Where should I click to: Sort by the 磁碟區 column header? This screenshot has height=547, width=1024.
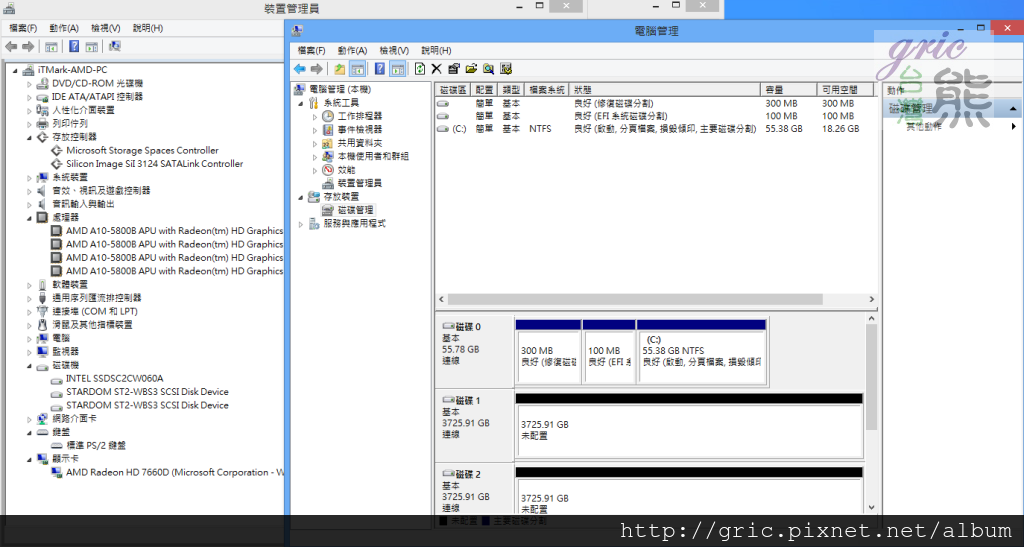453,90
